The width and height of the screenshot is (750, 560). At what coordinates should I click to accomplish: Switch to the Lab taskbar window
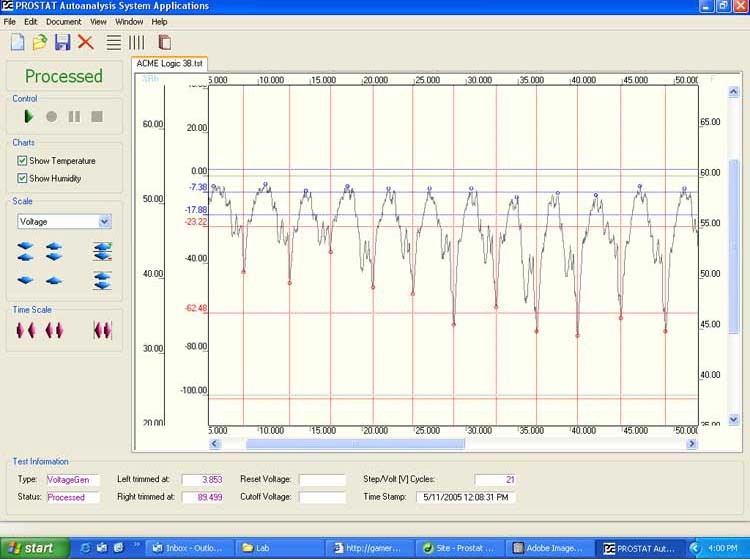[x=280, y=548]
